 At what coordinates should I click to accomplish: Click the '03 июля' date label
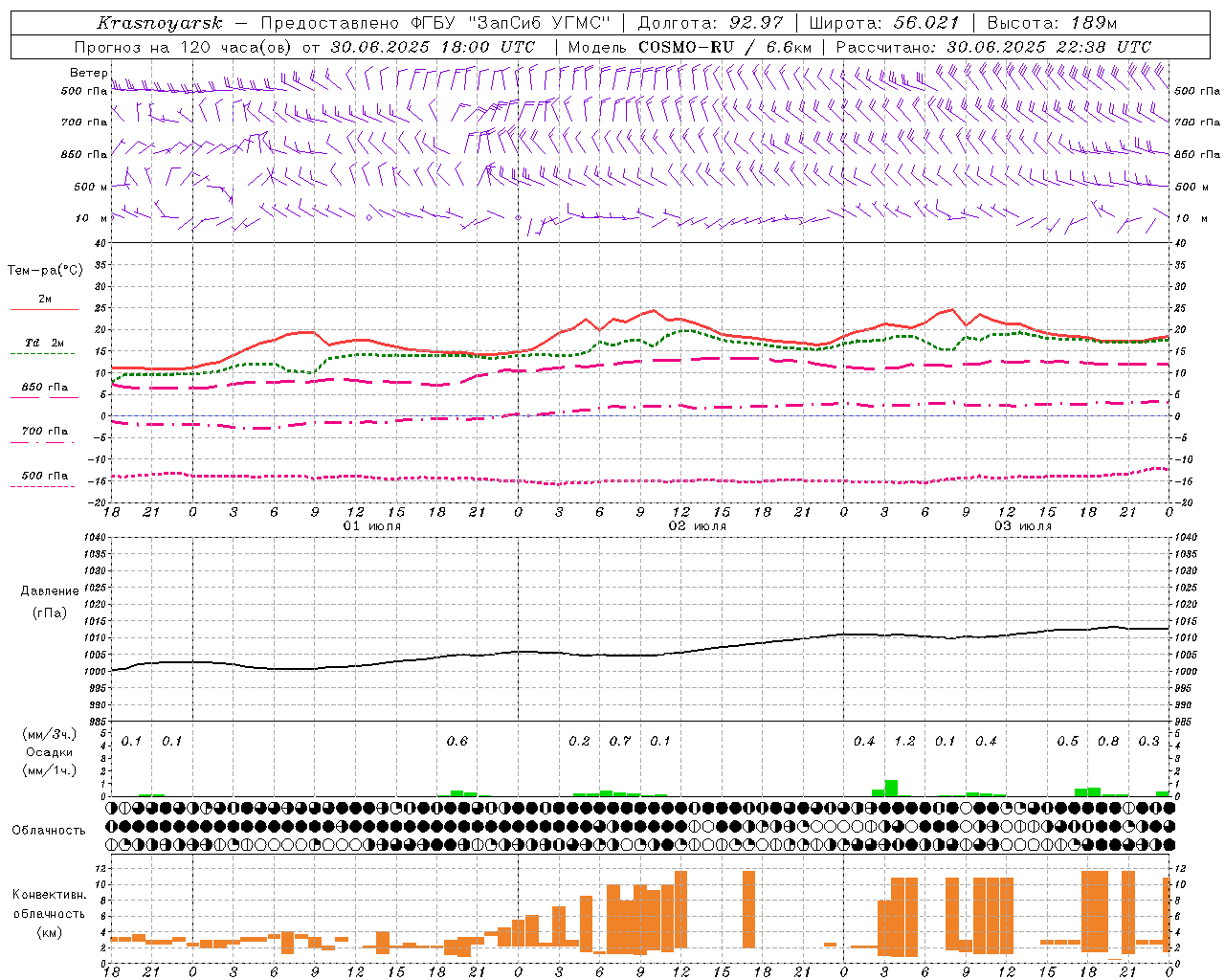point(1023,526)
